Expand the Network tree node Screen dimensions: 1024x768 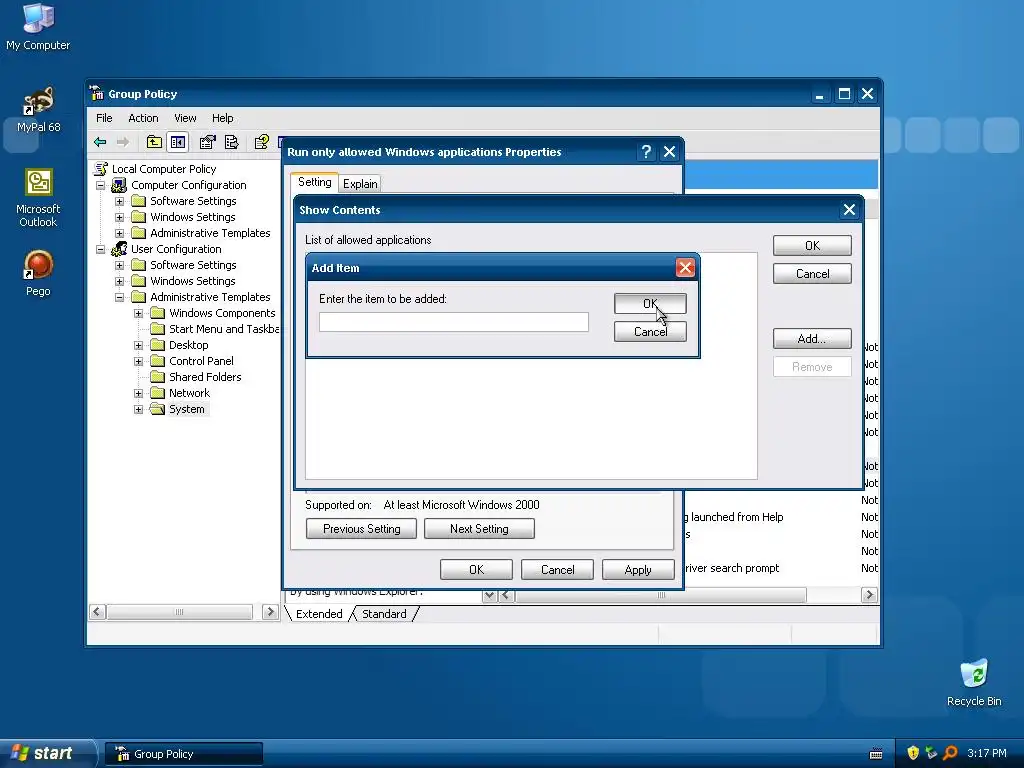(x=138, y=393)
